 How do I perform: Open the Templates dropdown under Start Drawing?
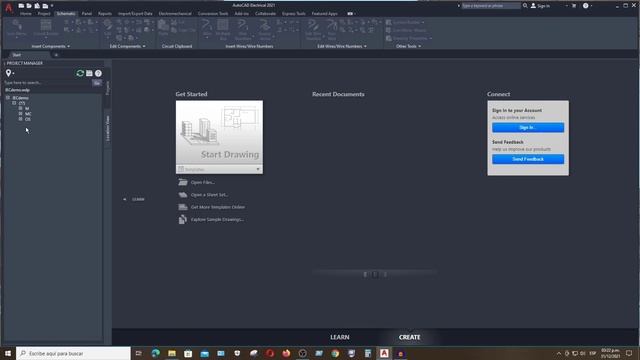pyautogui.click(x=219, y=169)
